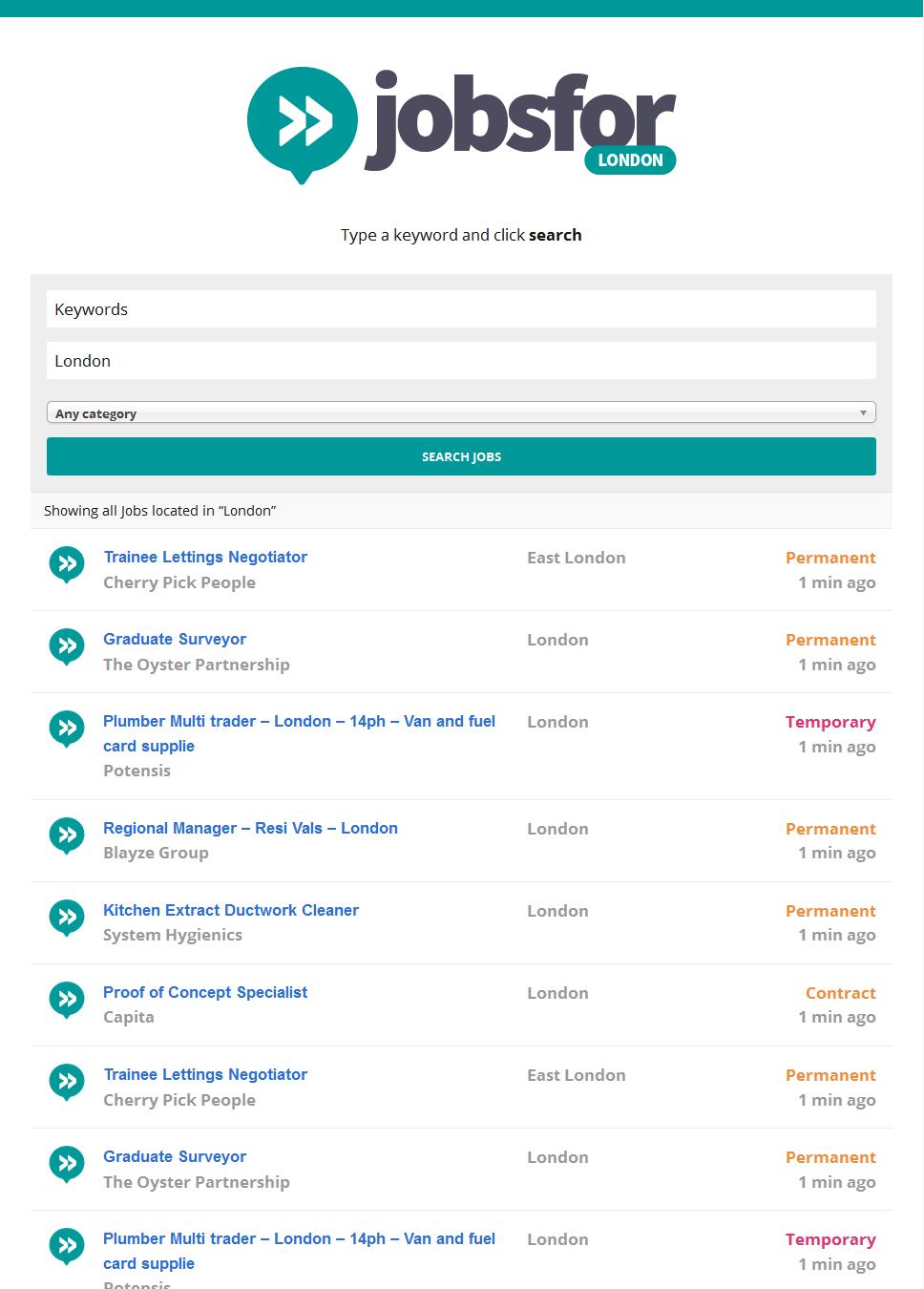Click the Graduate Surveyor job icon
924x1289 pixels.
[x=67, y=646]
